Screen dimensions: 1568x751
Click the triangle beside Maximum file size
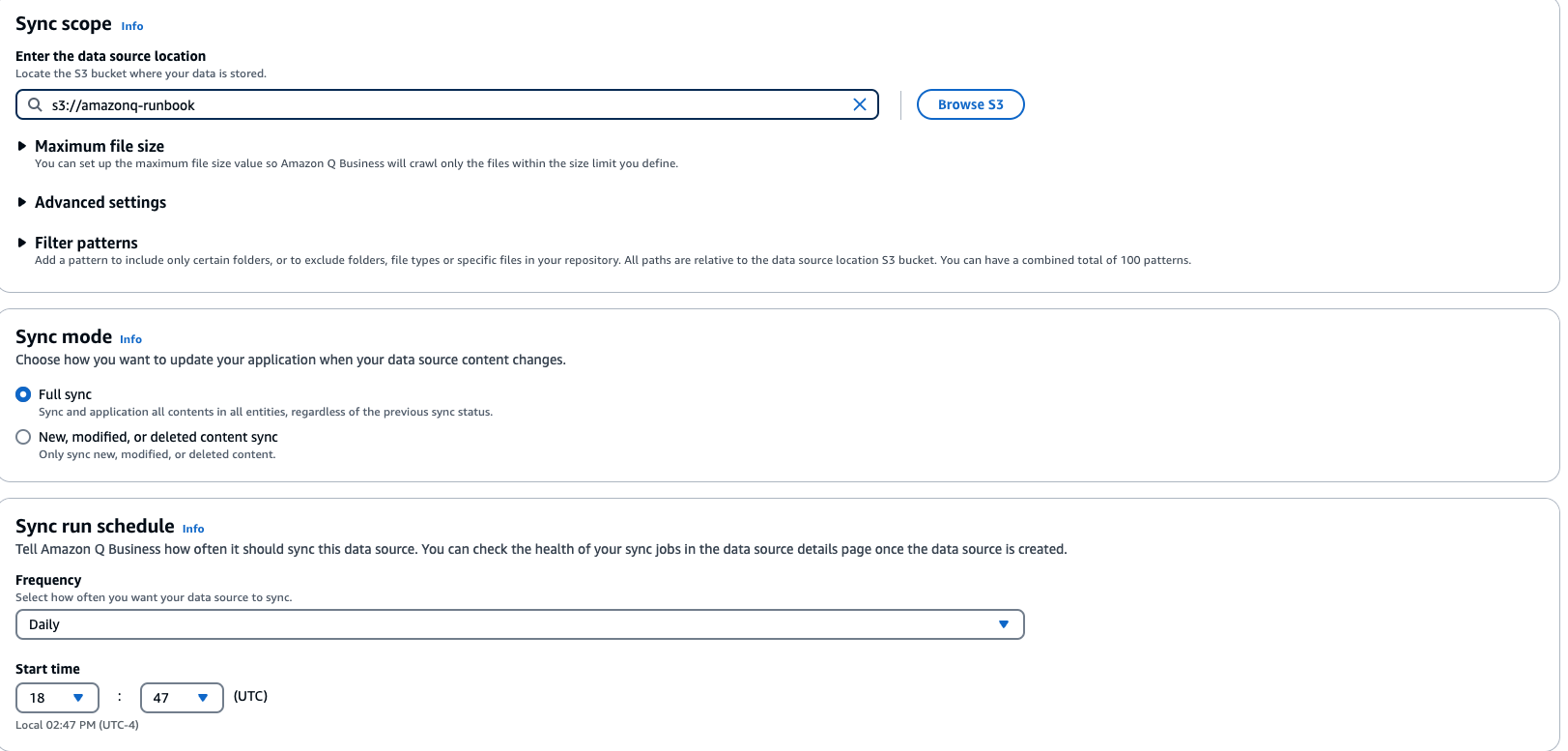[x=22, y=145]
